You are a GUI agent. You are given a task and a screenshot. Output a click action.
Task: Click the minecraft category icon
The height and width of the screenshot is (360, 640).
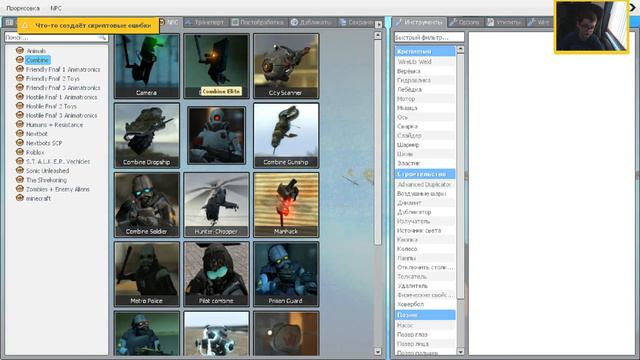(x=20, y=198)
